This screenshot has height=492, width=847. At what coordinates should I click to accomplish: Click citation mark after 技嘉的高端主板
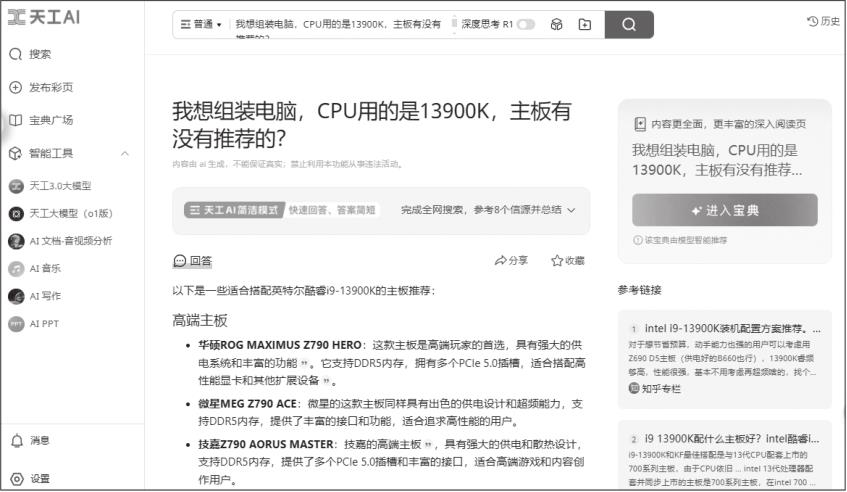click(428, 444)
